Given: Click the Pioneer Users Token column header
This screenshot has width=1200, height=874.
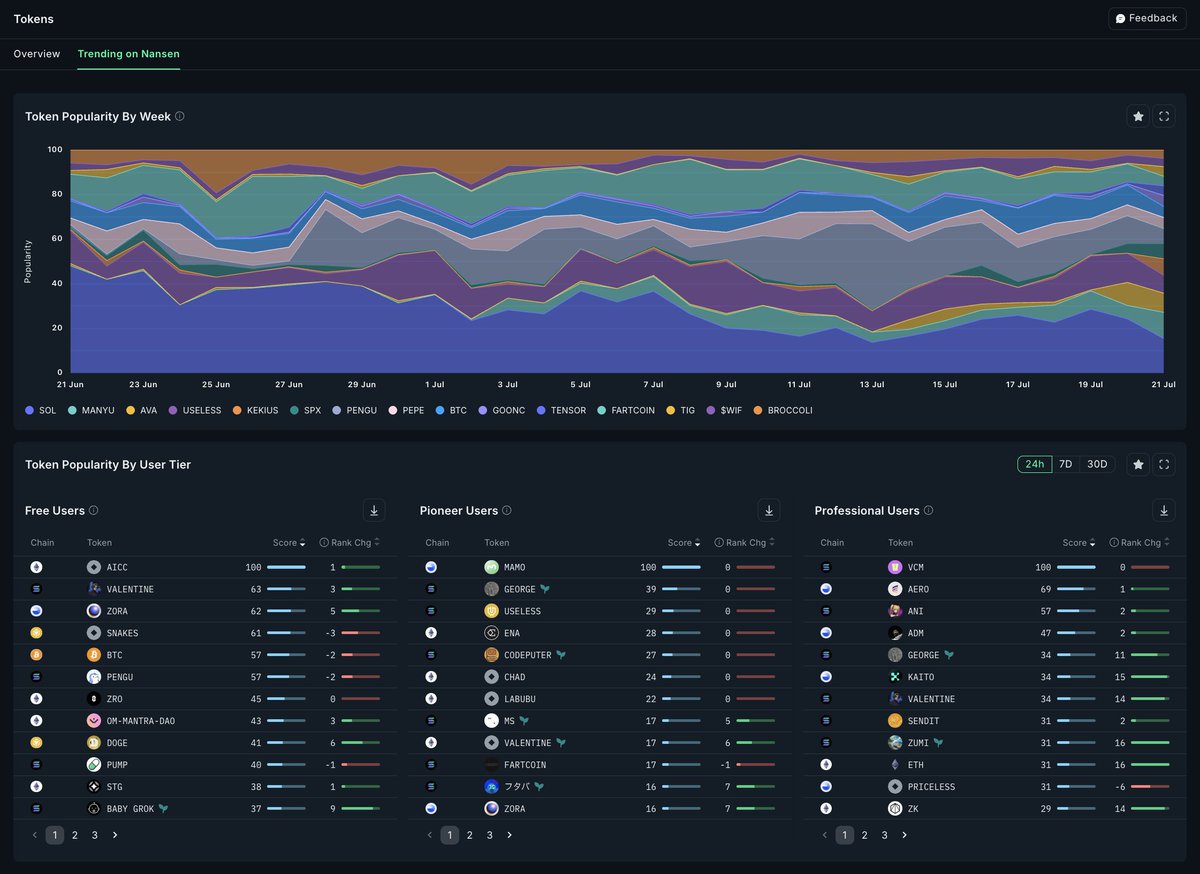Looking at the screenshot, I should point(497,543).
